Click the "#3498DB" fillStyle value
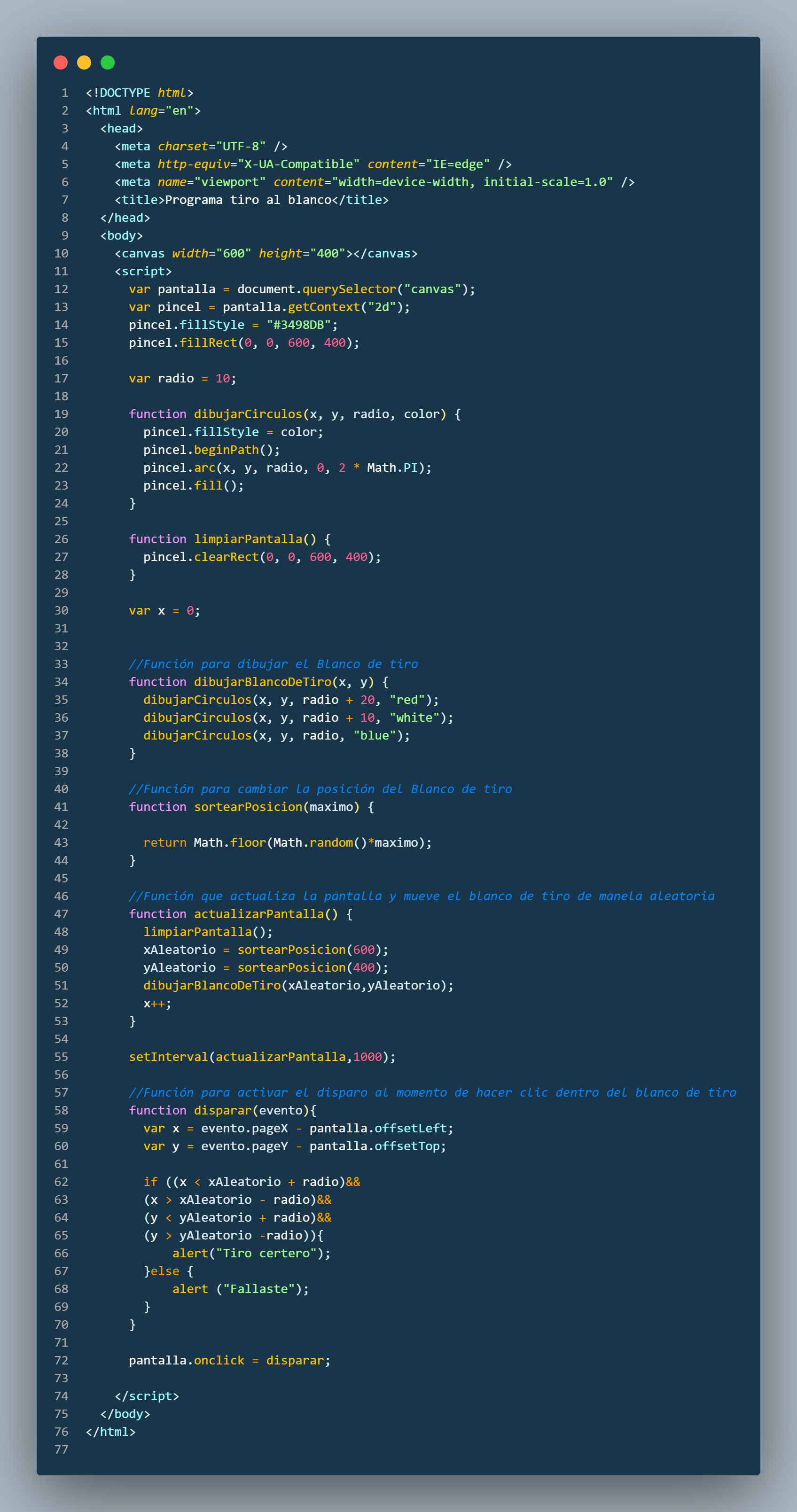 [x=298, y=325]
